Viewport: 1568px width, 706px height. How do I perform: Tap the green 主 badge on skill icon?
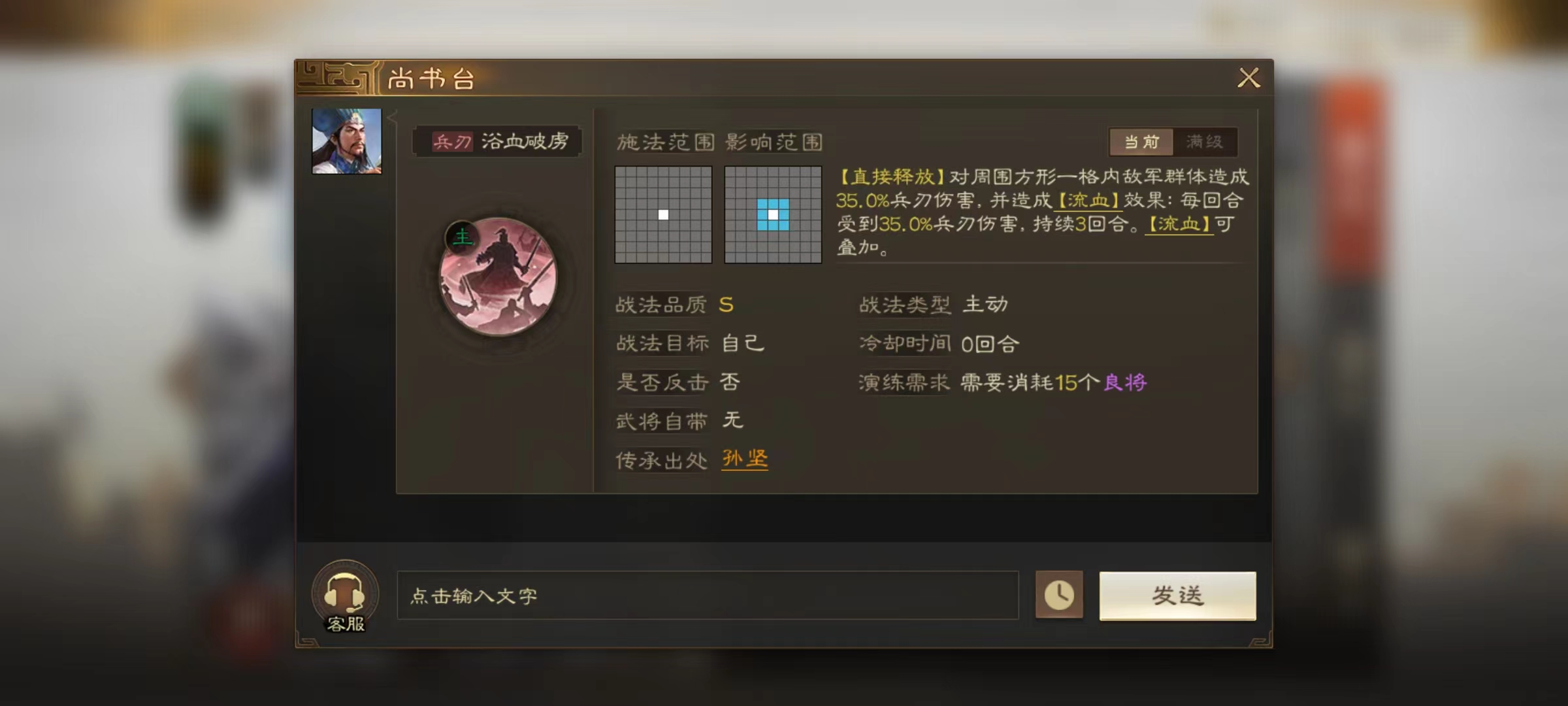(x=463, y=237)
